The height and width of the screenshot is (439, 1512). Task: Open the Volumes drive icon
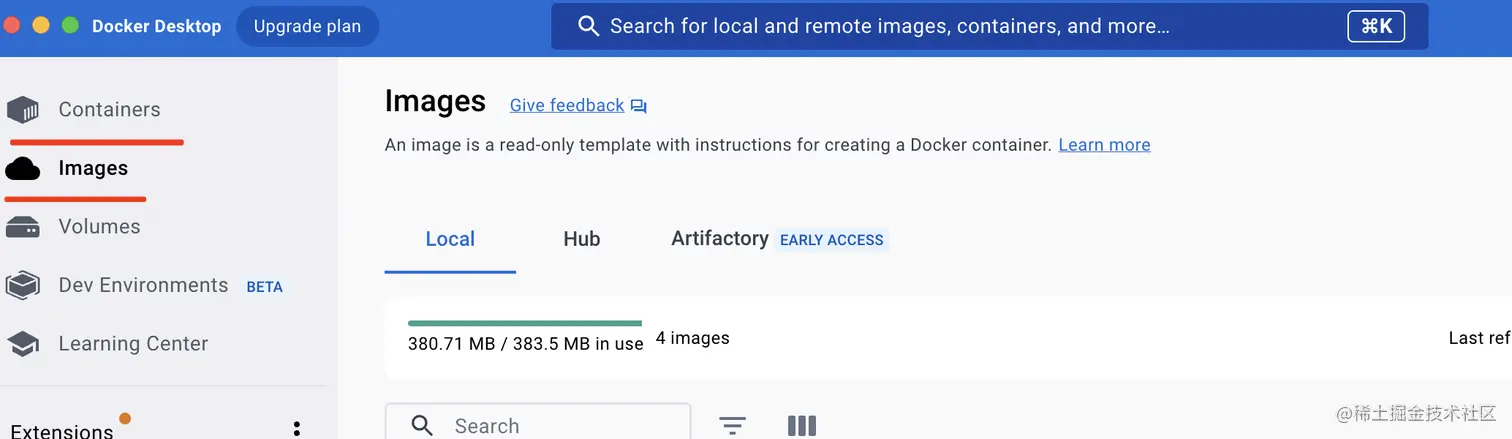point(22,227)
